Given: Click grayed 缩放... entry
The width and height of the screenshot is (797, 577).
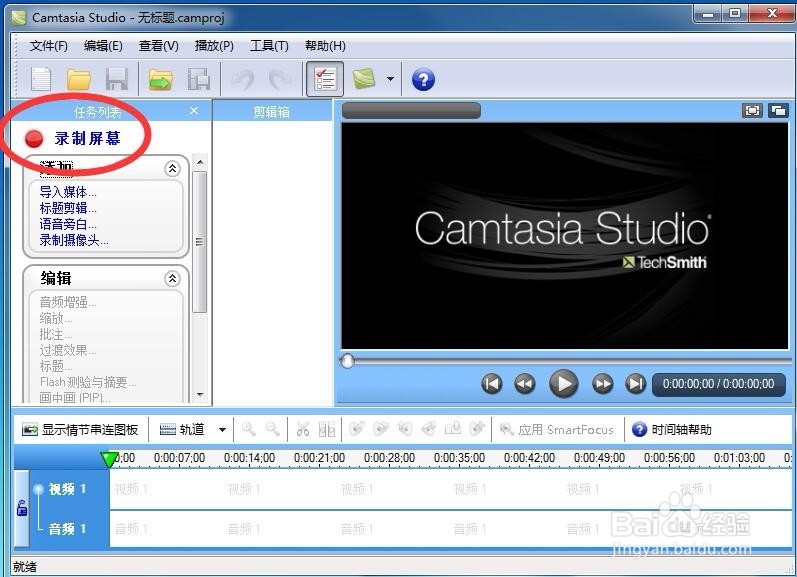Looking at the screenshot, I should click(56, 319).
